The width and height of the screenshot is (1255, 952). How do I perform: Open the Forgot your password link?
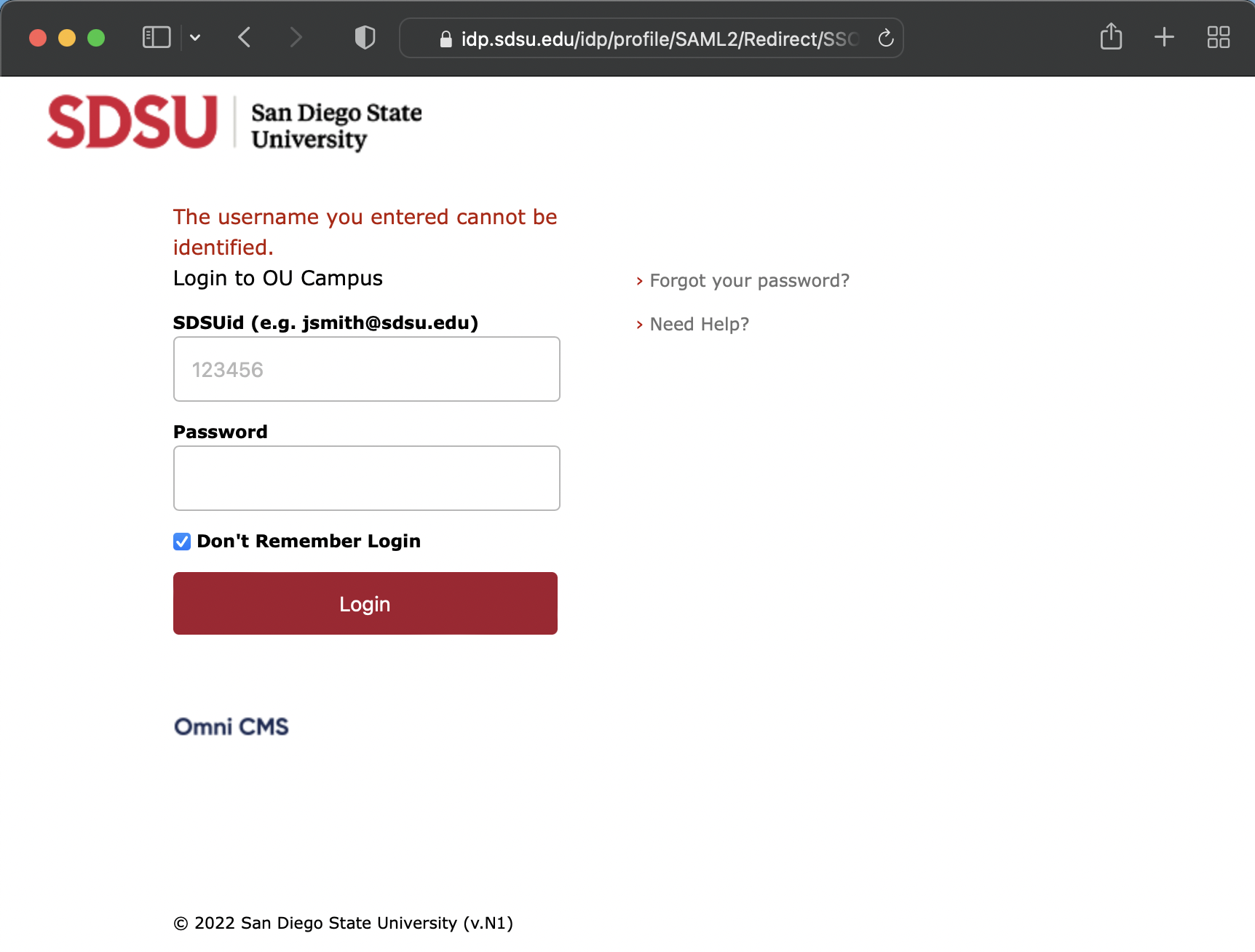(x=749, y=281)
